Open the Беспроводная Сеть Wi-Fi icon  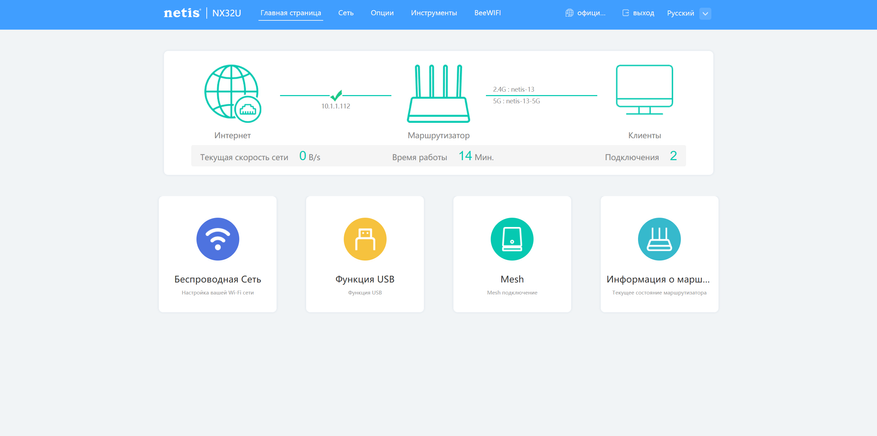(x=218, y=239)
